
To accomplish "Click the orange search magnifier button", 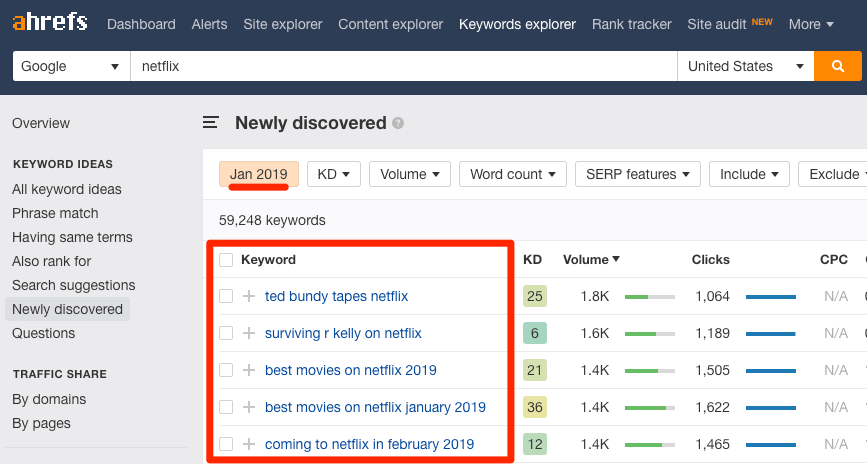I will click(838, 66).
